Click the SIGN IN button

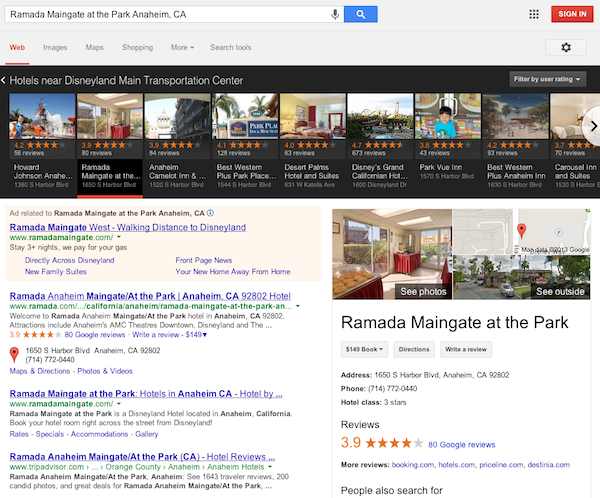(572, 14)
